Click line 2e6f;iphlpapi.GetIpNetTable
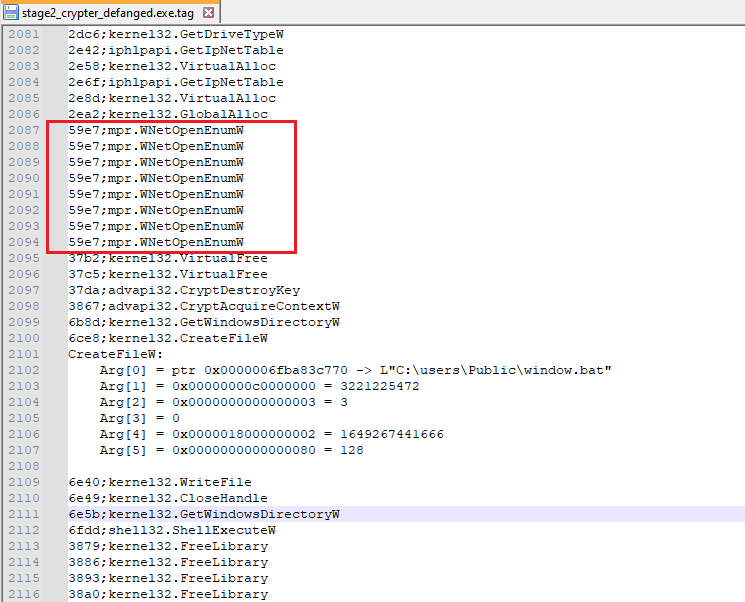 (176, 82)
